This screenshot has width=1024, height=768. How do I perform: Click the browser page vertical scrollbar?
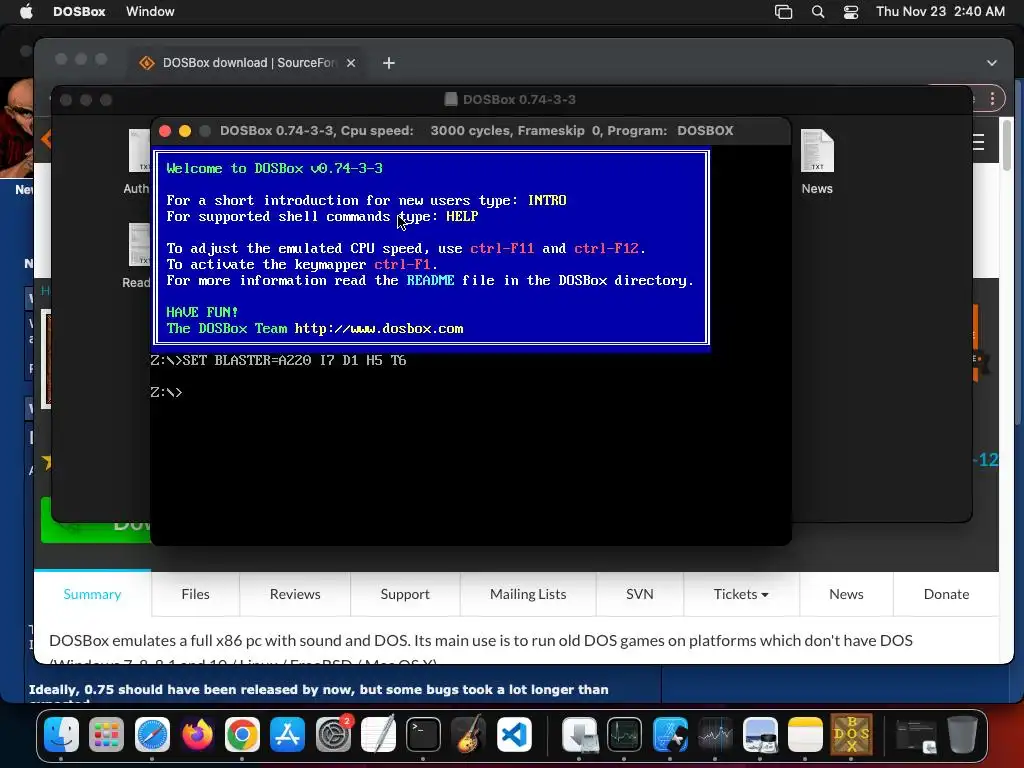pyautogui.click(x=1008, y=146)
